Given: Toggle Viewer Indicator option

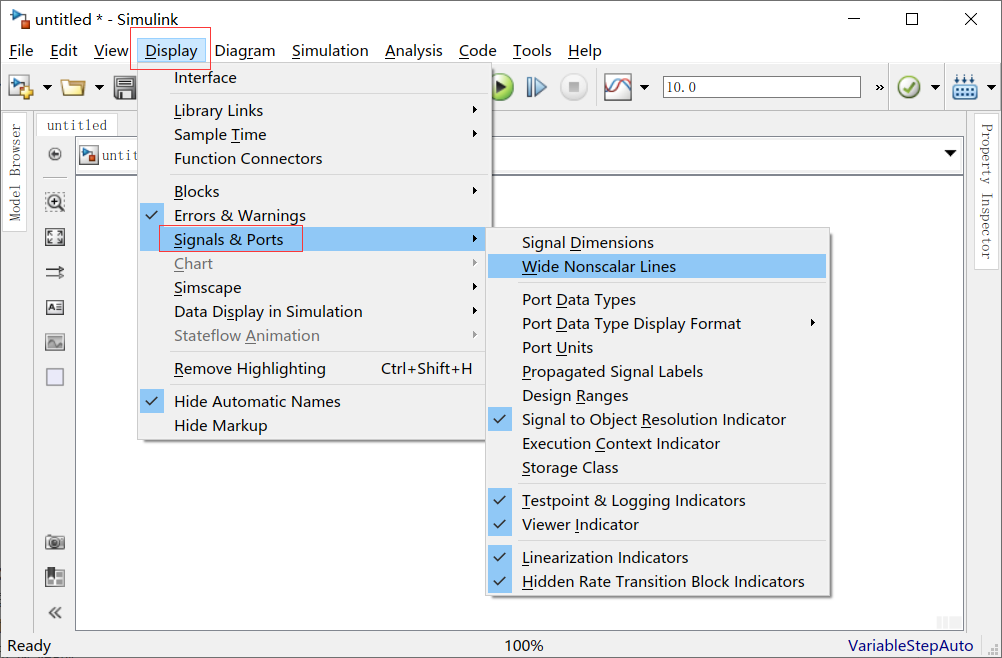Looking at the screenshot, I should click(657, 524).
